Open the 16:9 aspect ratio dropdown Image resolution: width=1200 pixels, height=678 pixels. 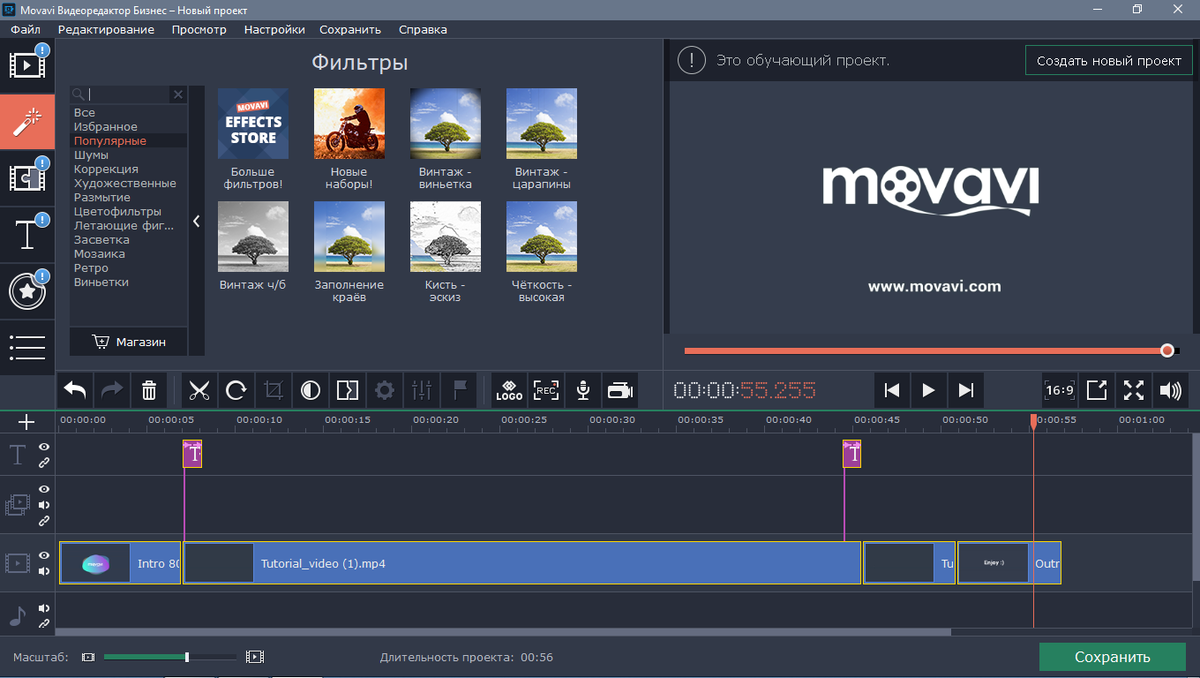pyautogui.click(x=1059, y=390)
